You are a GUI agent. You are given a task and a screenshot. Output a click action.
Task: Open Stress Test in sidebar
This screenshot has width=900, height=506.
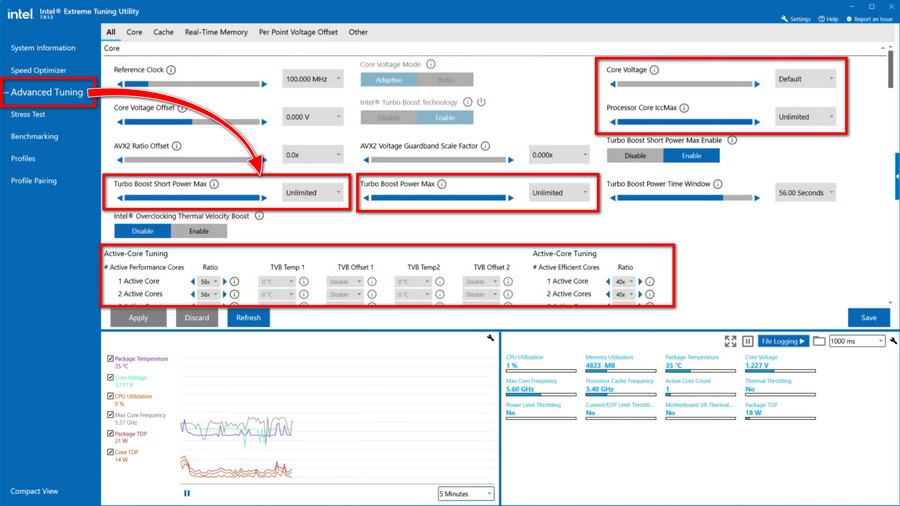(28, 114)
